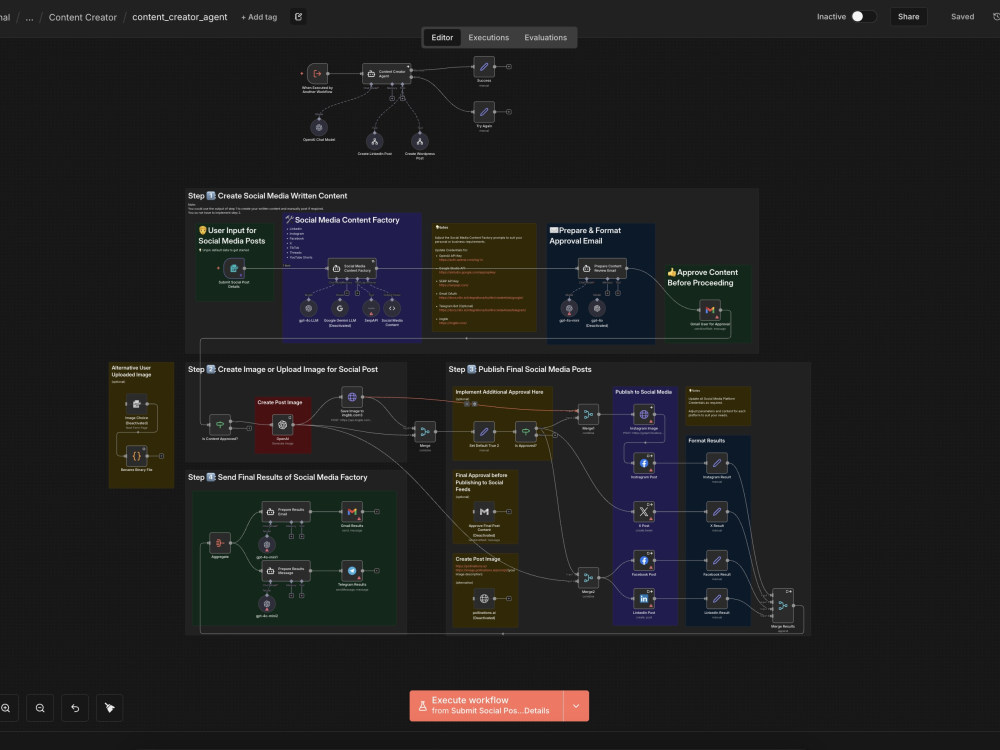Click the Share button
Image resolution: width=1000 pixels, height=750 pixels.
(908, 17)
